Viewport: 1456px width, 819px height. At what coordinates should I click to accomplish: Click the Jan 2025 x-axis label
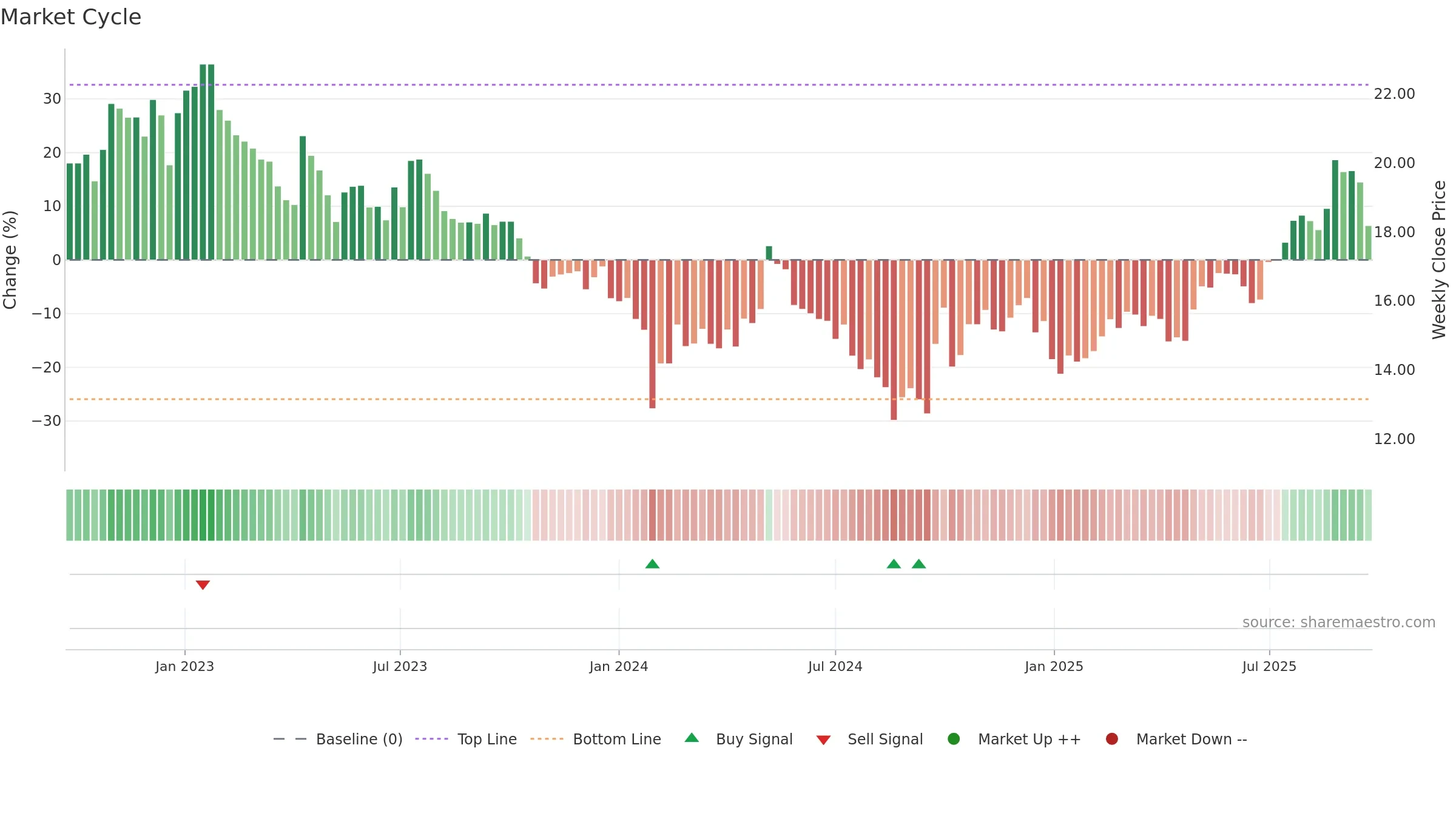[x=1054, y=667]
